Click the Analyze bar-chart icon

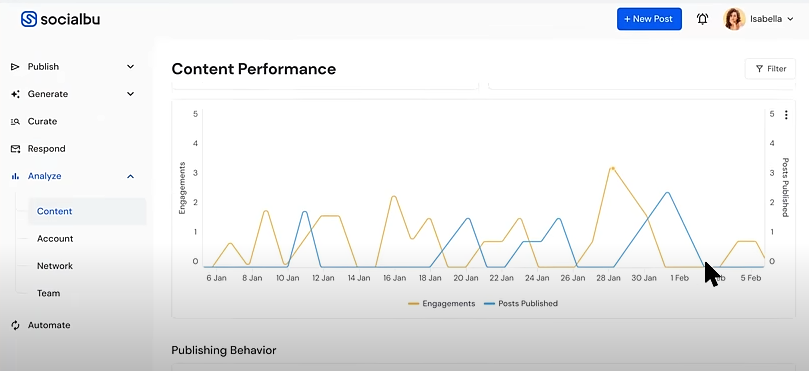15,176
